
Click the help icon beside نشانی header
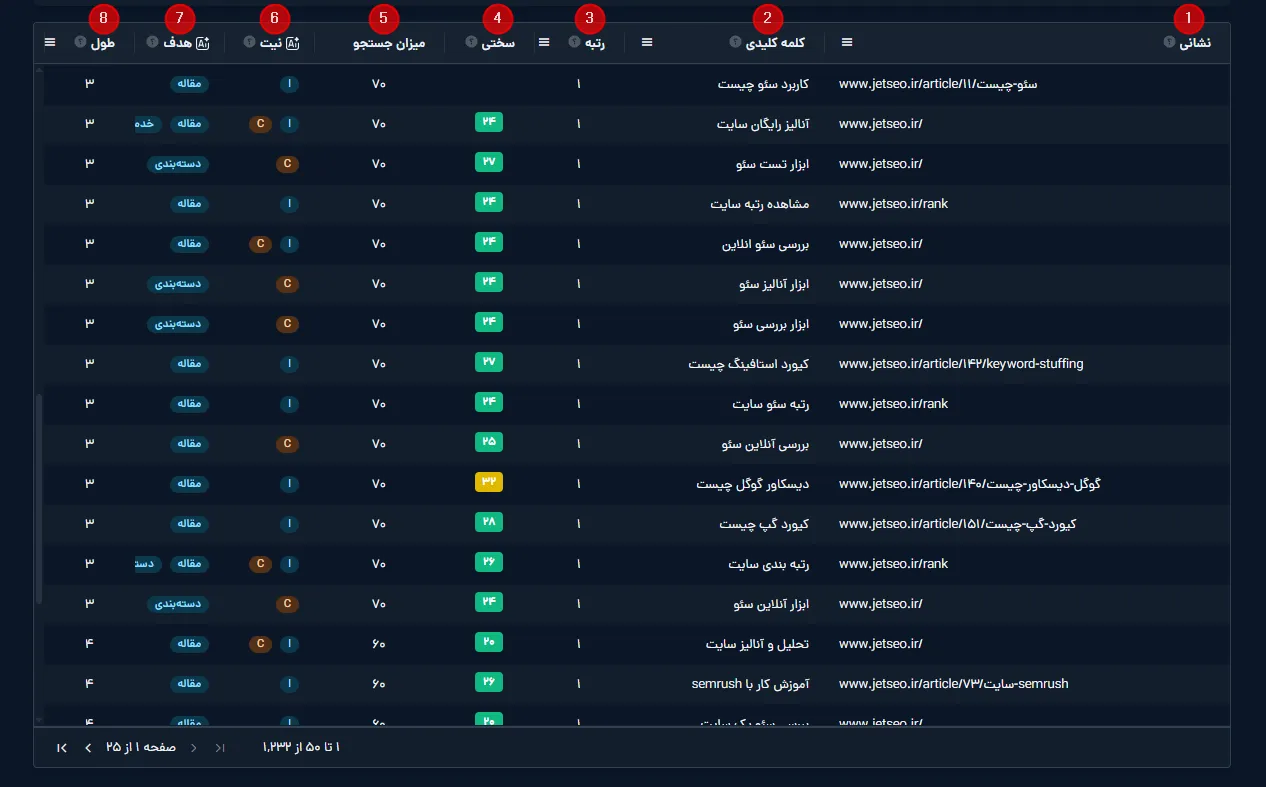[1168, 42]
